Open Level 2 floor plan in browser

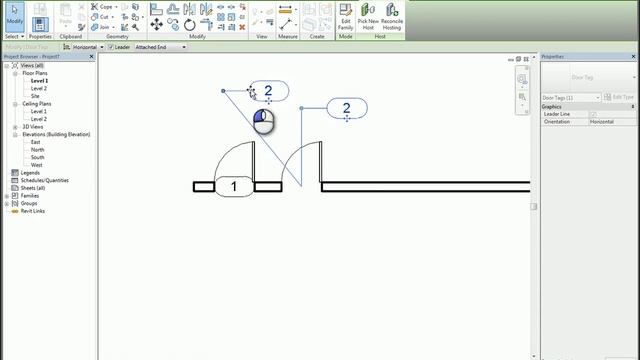pyautogui.click(x=39, y=89)
